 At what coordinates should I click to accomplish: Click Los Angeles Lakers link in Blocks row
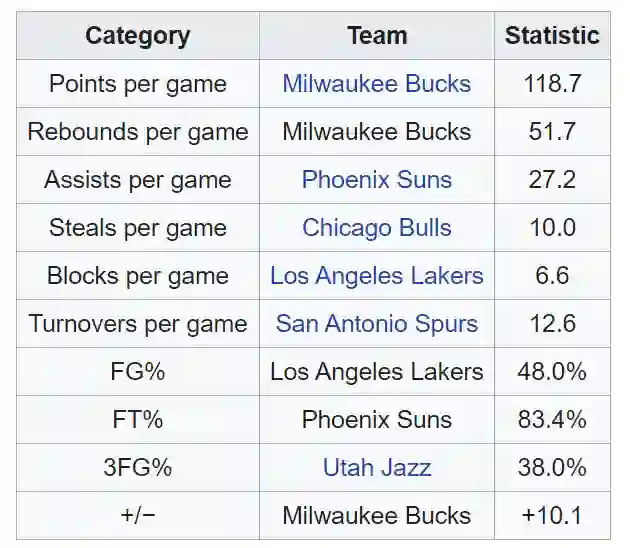pyautogui.click(x=376, y=276)
